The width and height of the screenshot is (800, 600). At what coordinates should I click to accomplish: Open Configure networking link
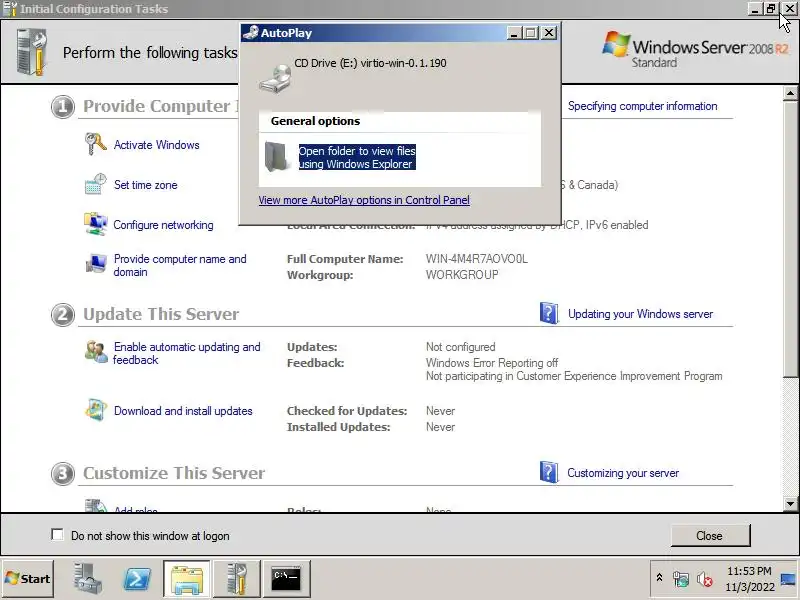coord(163,225)
